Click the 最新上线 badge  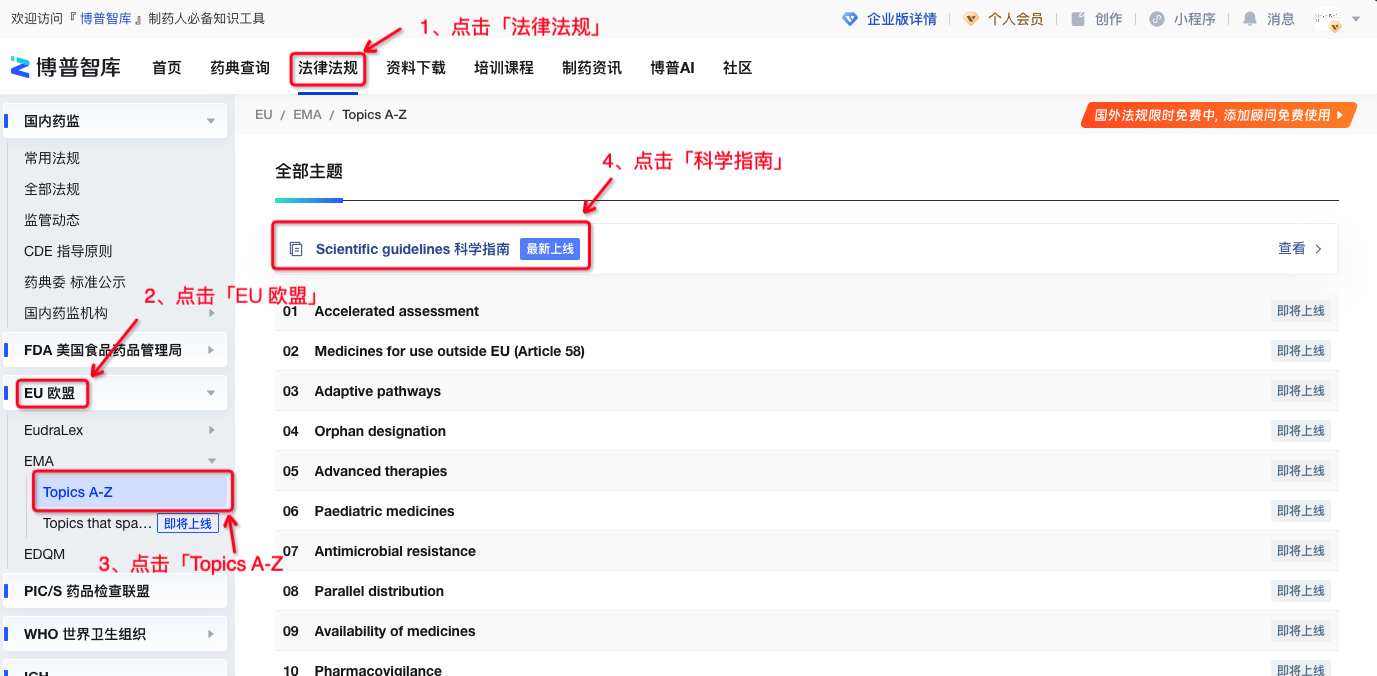point(550,249)
